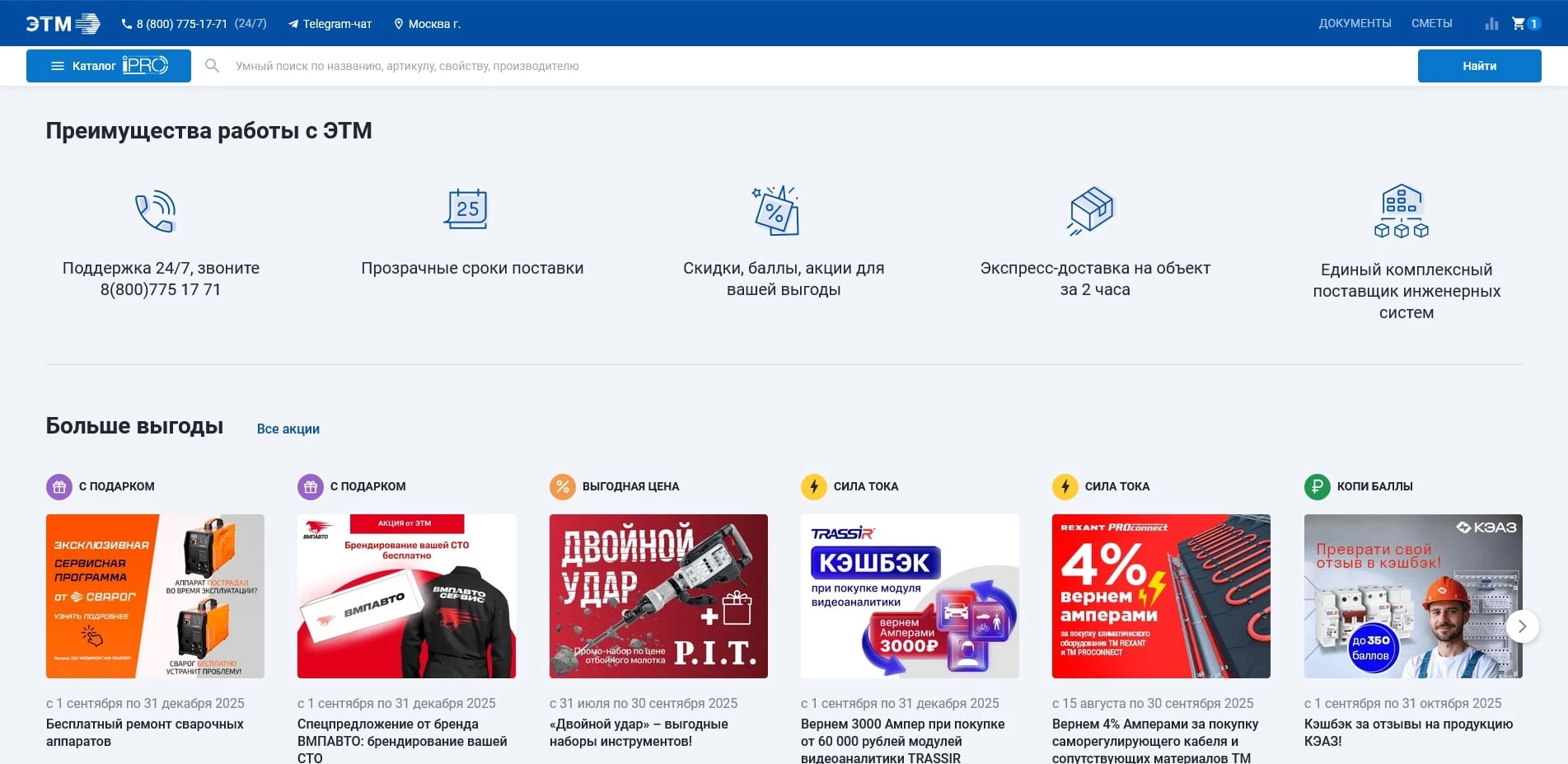Viewport: 1568px width, 764px height.
Task: Open the Telegram-чат link
Action: [330, 24]
